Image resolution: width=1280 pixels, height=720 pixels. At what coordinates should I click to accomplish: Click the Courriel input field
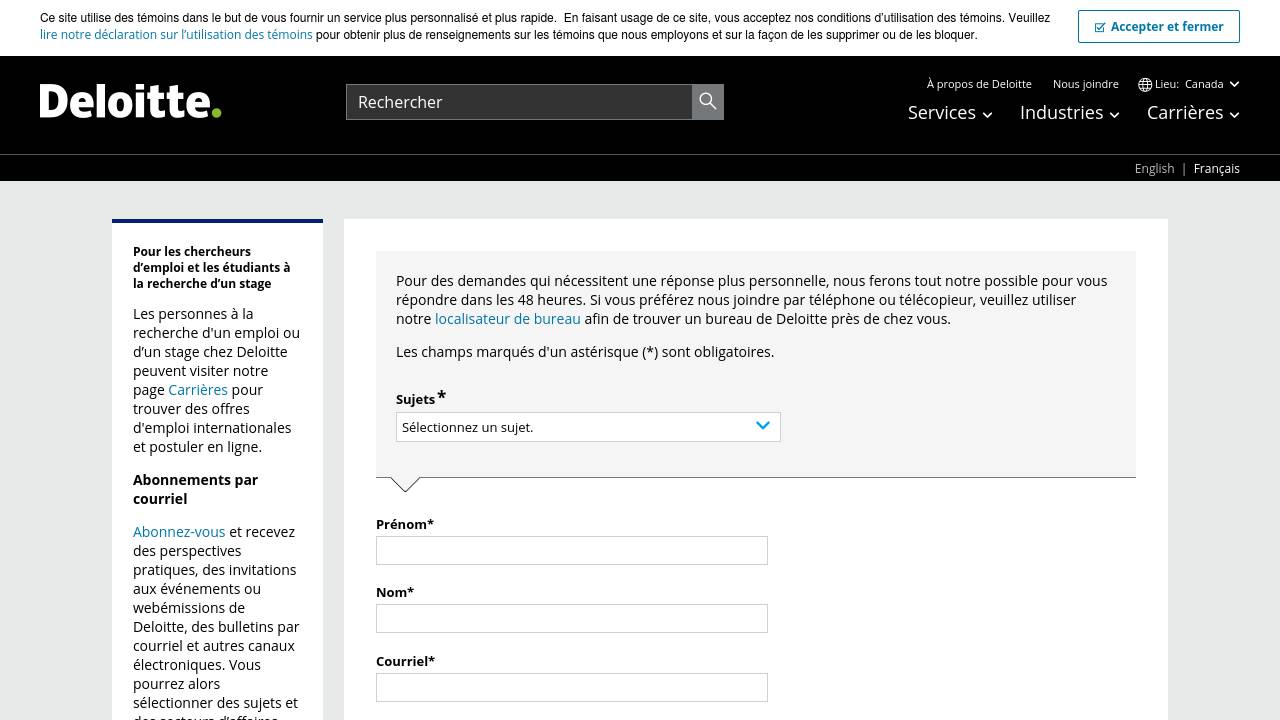click(x=572, y=687)
